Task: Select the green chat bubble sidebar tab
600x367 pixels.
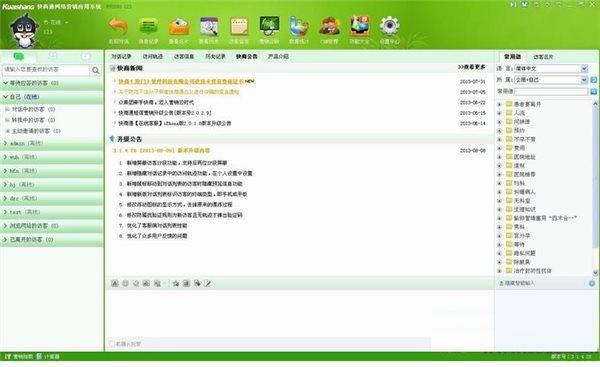Action: click(18, 57)
